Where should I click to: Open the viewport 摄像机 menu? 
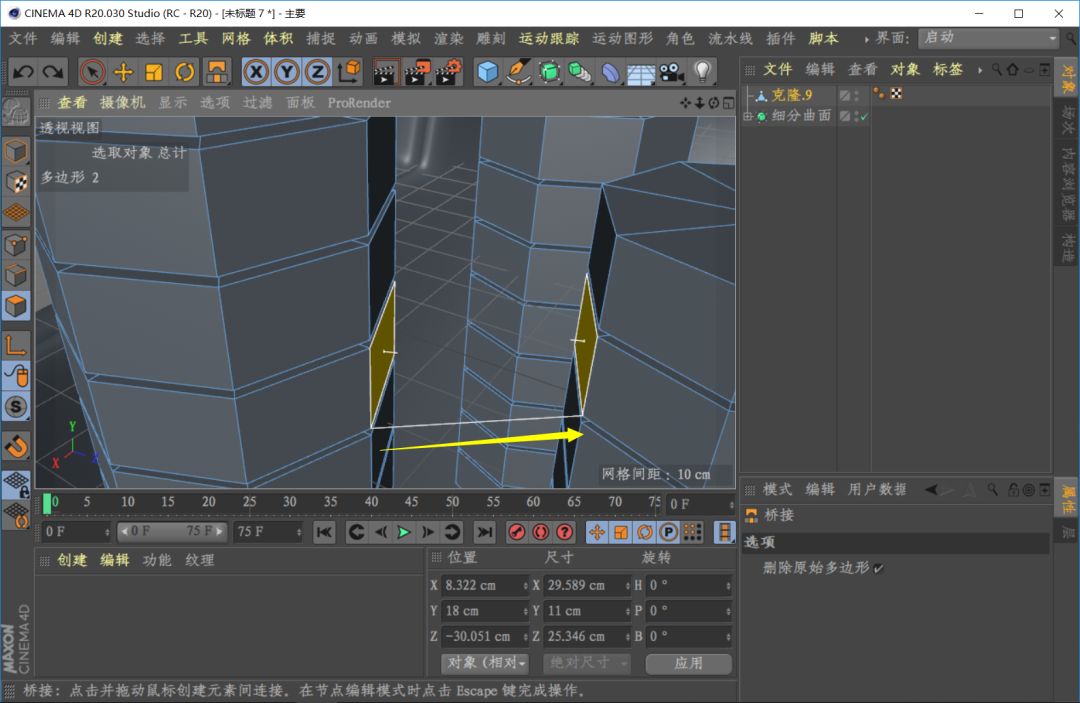pyautogui.click(x=122, y=102)
